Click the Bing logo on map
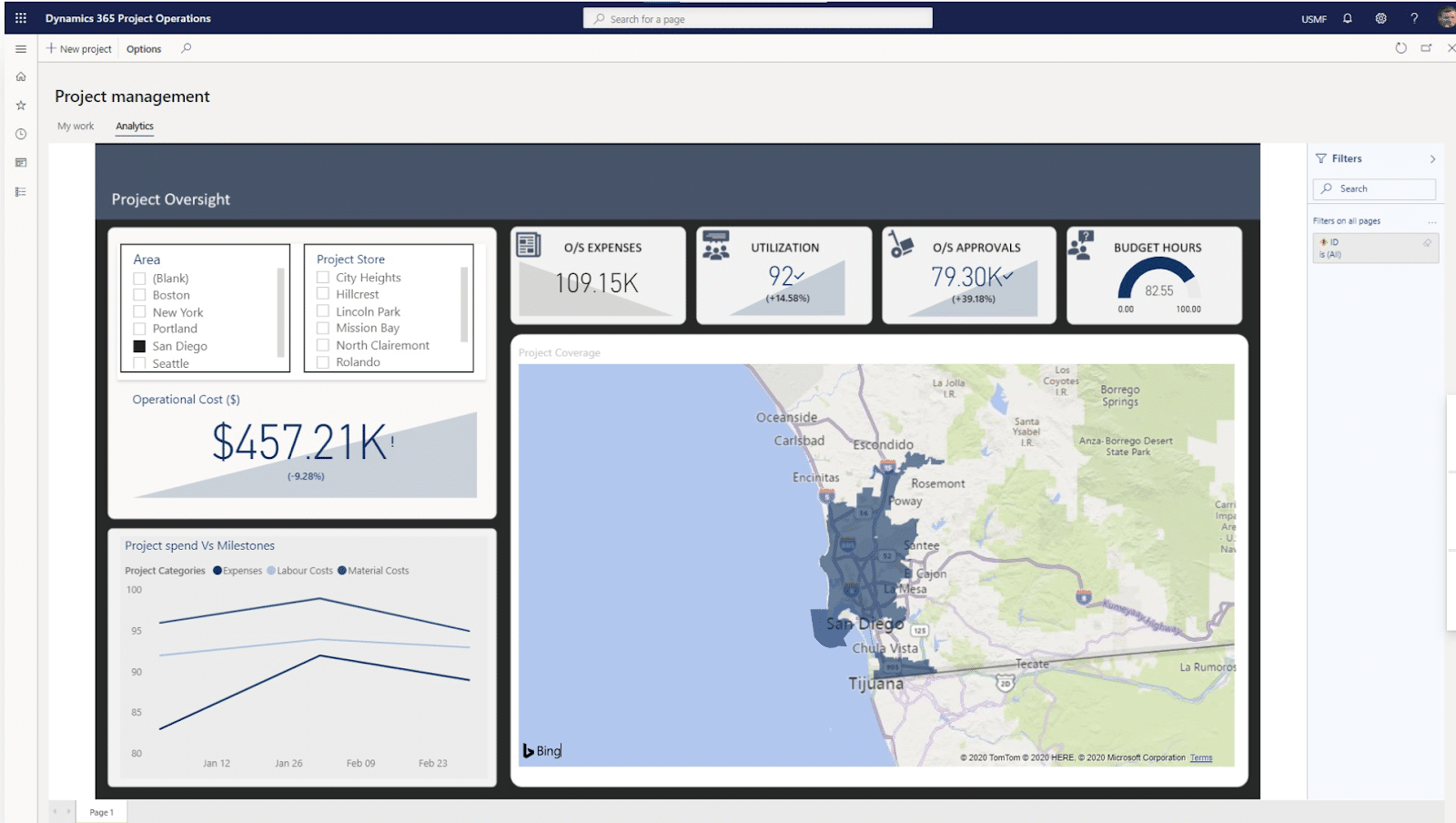This screenshot has width=1456, height=823. pyautogui.click(x=542, y=751)
